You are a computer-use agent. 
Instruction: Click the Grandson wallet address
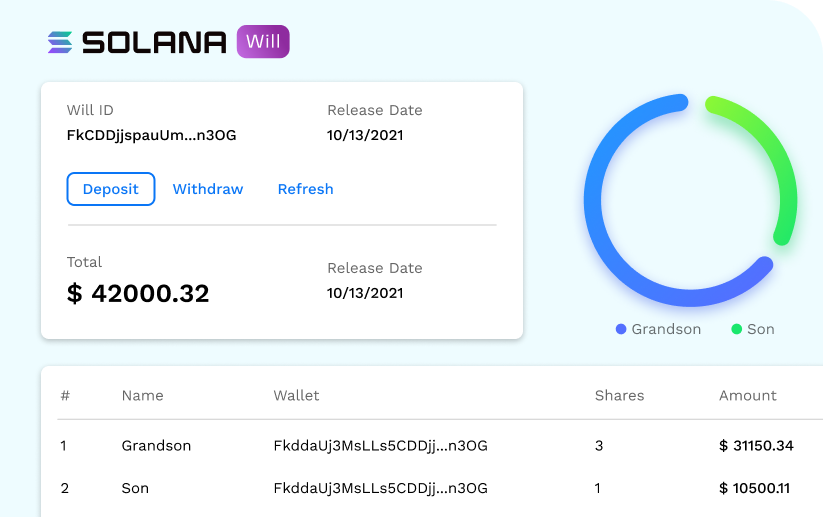[380, 446]
